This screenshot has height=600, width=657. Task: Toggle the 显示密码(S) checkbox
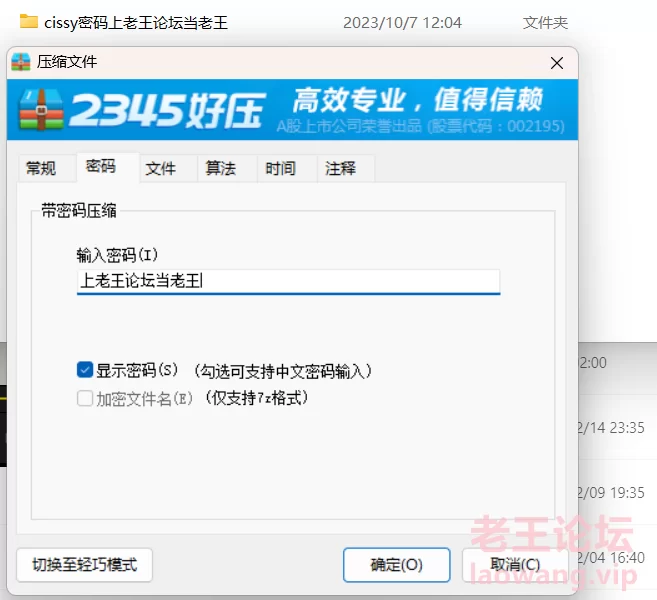click(85, 370)
